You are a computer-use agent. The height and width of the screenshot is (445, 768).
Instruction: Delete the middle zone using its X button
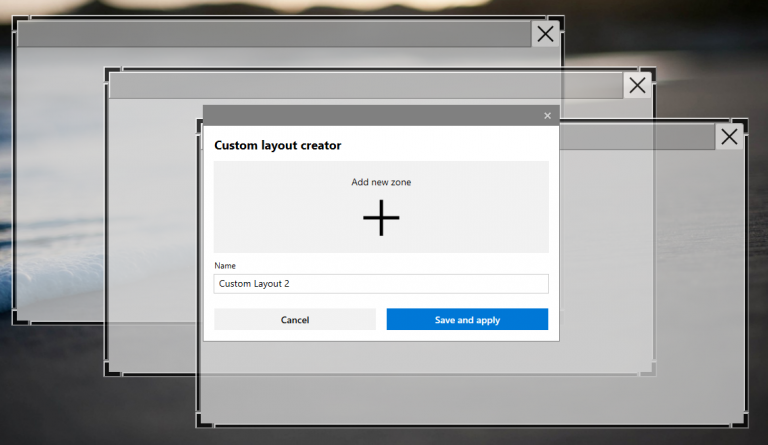tap(637, 86)
